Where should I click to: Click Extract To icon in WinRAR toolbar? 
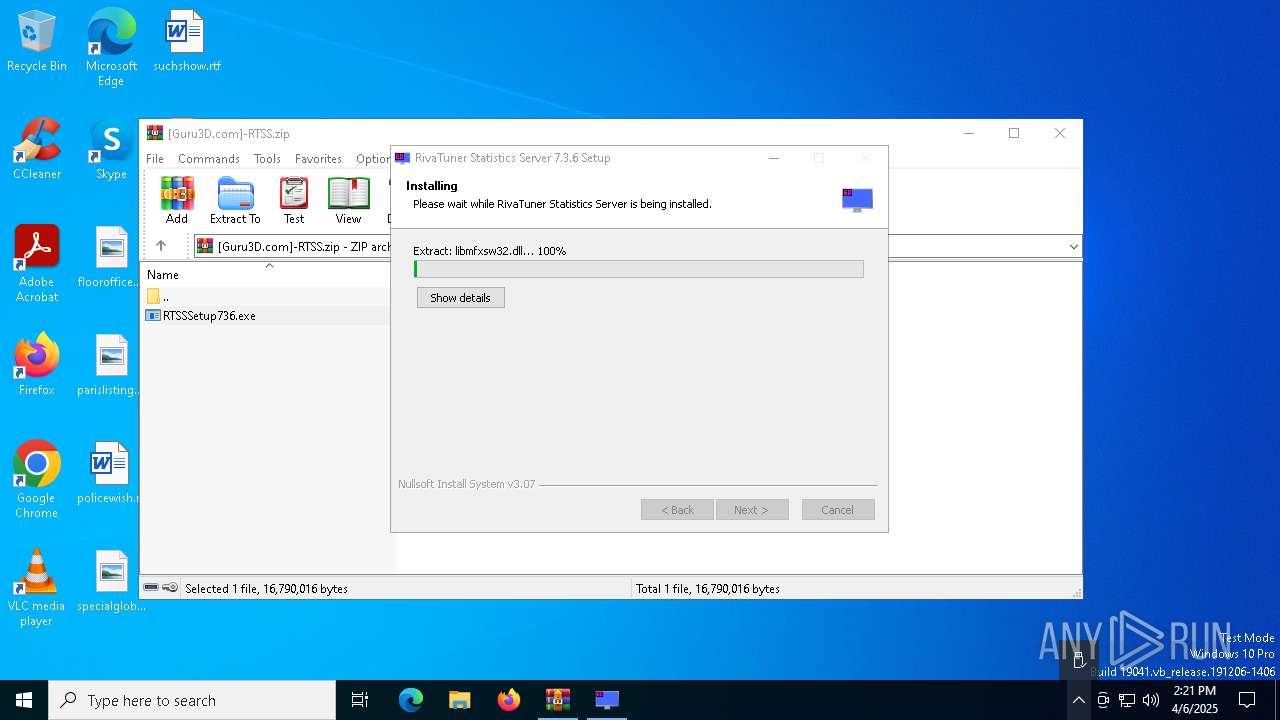(235, 201)
